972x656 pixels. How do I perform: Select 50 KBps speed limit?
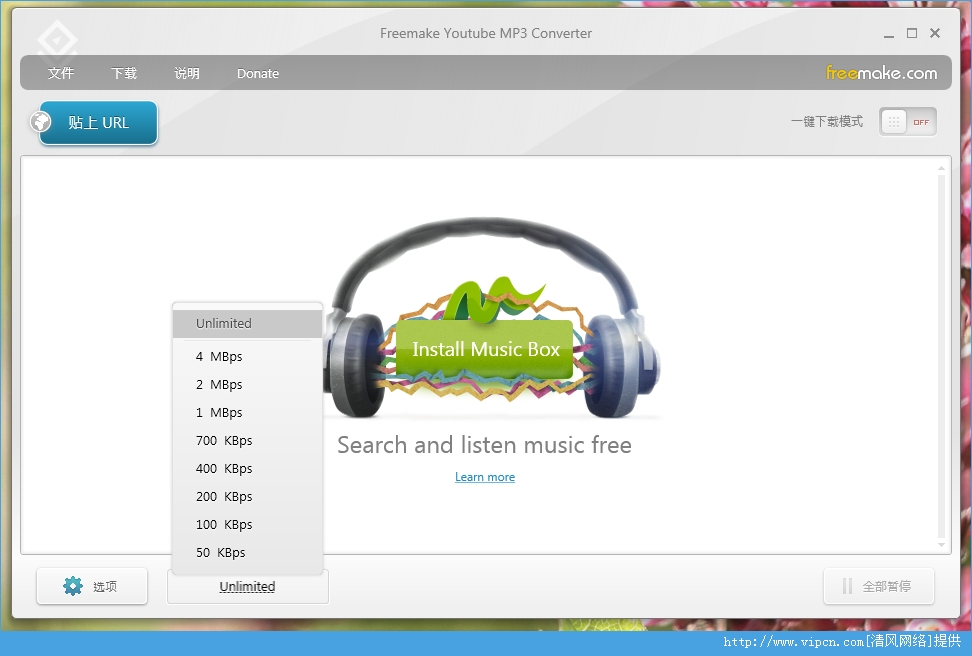pyautogui.click(x=248, y=552)
